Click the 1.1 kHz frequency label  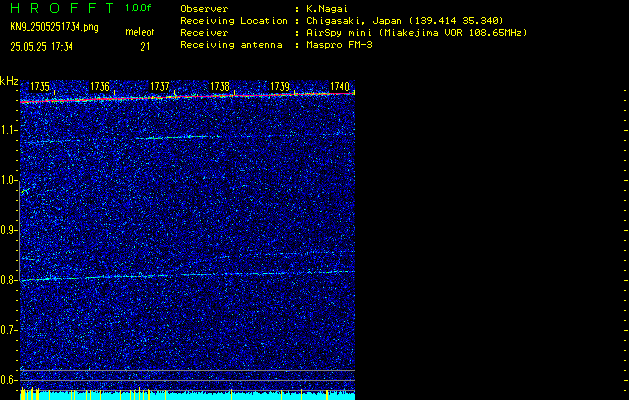click(8, 130)
